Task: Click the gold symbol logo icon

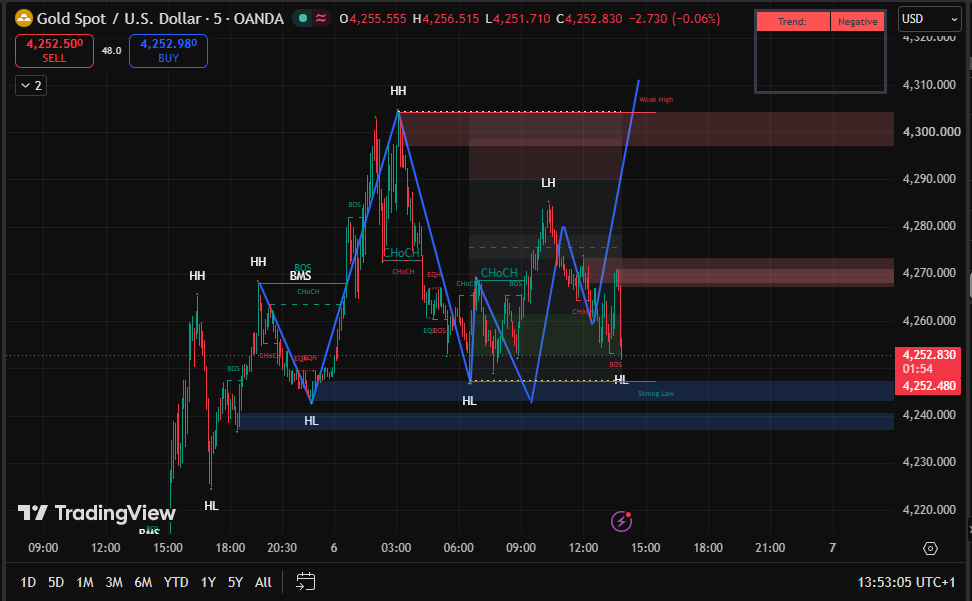Action: tap(24, 19)
